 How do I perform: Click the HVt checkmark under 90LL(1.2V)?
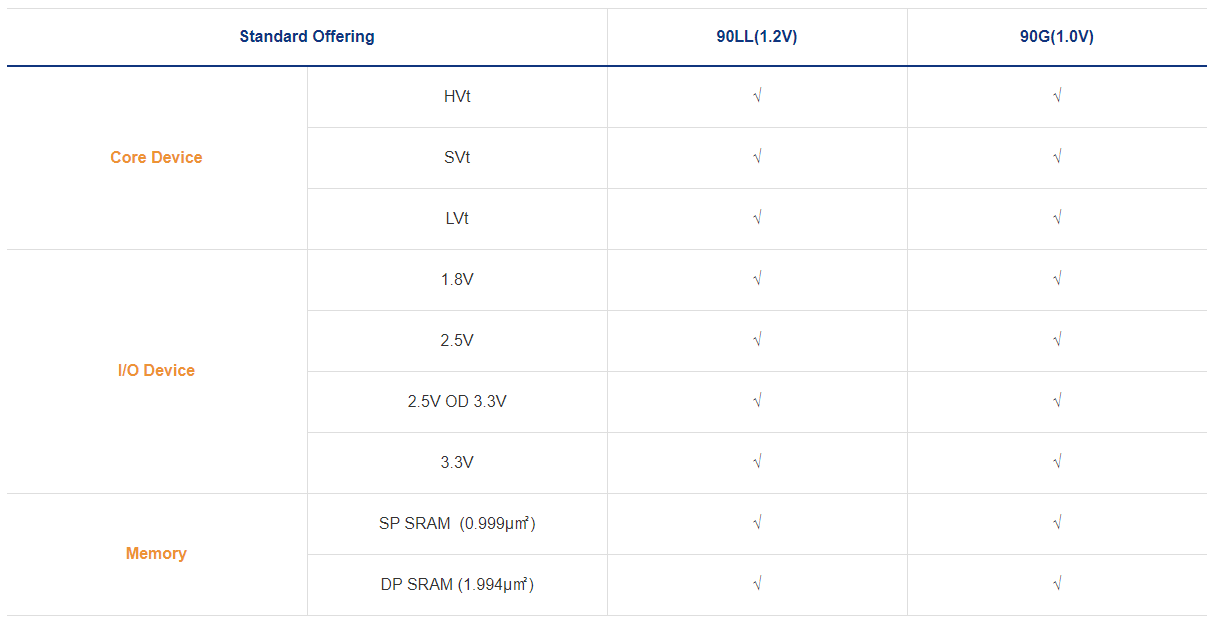click(757, 97)
